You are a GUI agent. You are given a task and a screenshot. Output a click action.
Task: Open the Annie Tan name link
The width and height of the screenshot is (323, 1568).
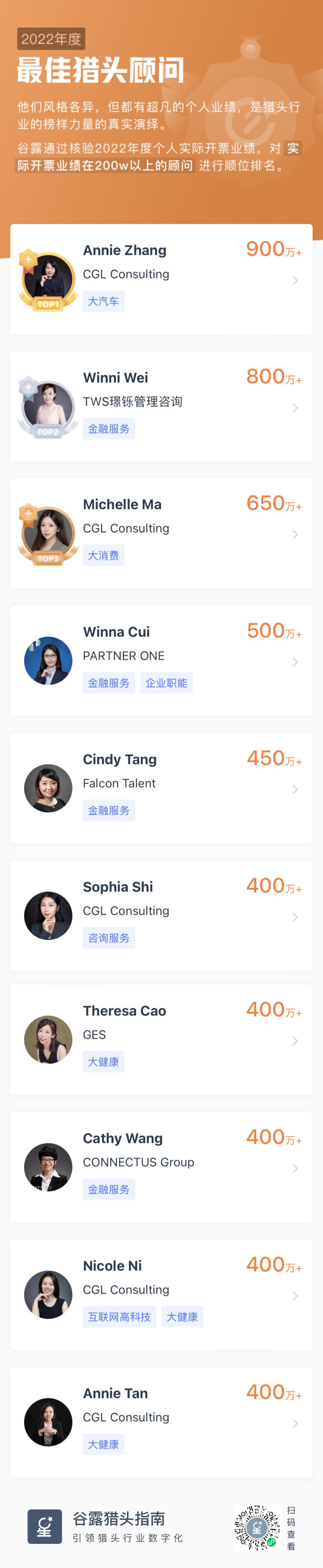point(115,1393)
